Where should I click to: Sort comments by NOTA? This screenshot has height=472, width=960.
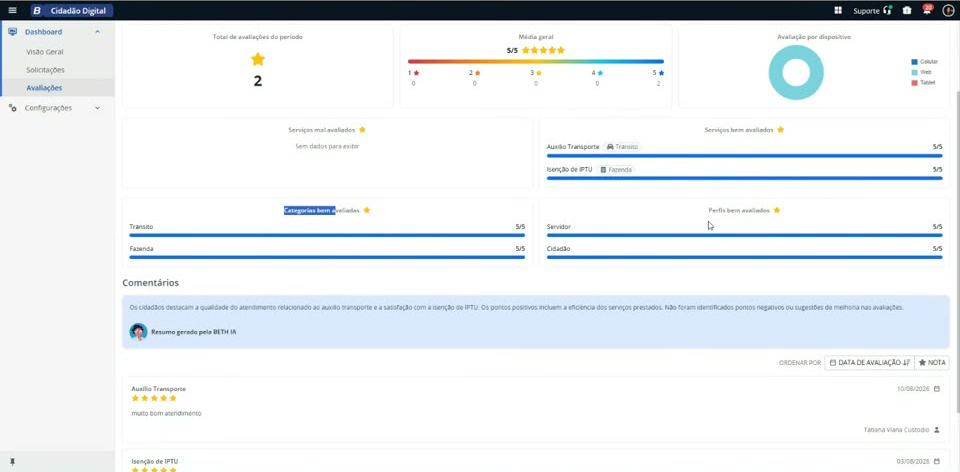932,362
